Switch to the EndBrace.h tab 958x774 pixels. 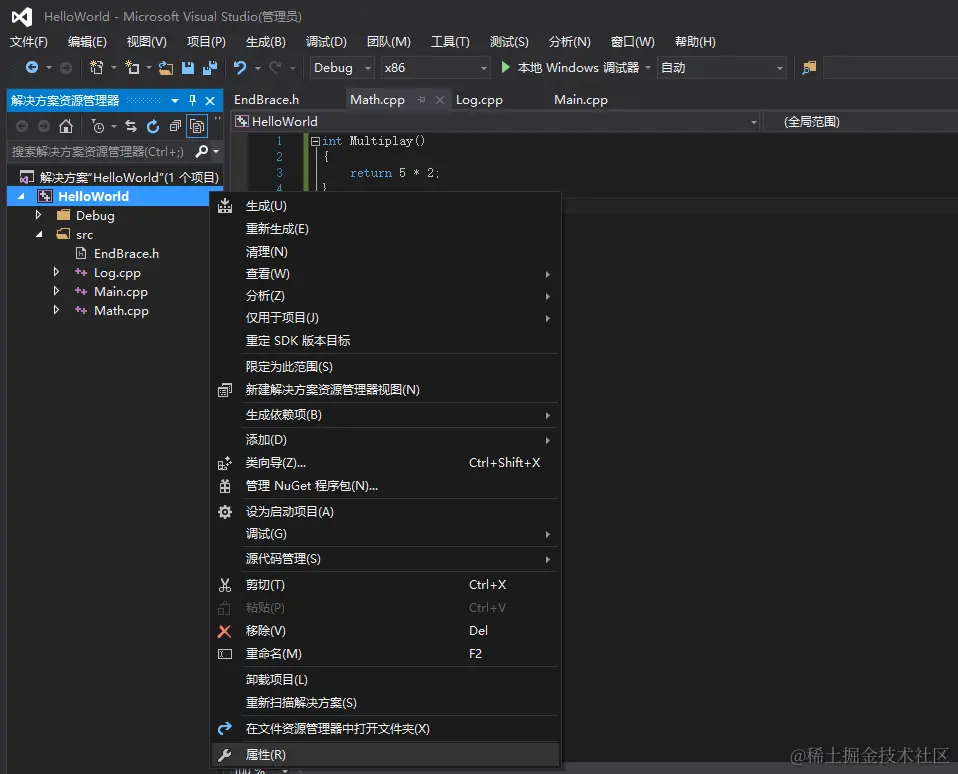click(266, 100)
